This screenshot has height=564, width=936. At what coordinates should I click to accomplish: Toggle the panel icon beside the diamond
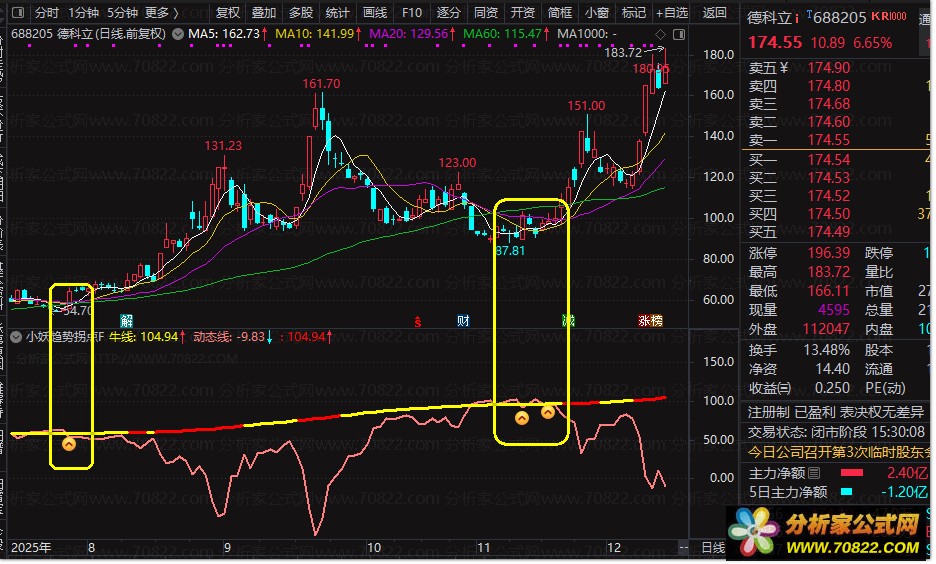click(679, 34)
